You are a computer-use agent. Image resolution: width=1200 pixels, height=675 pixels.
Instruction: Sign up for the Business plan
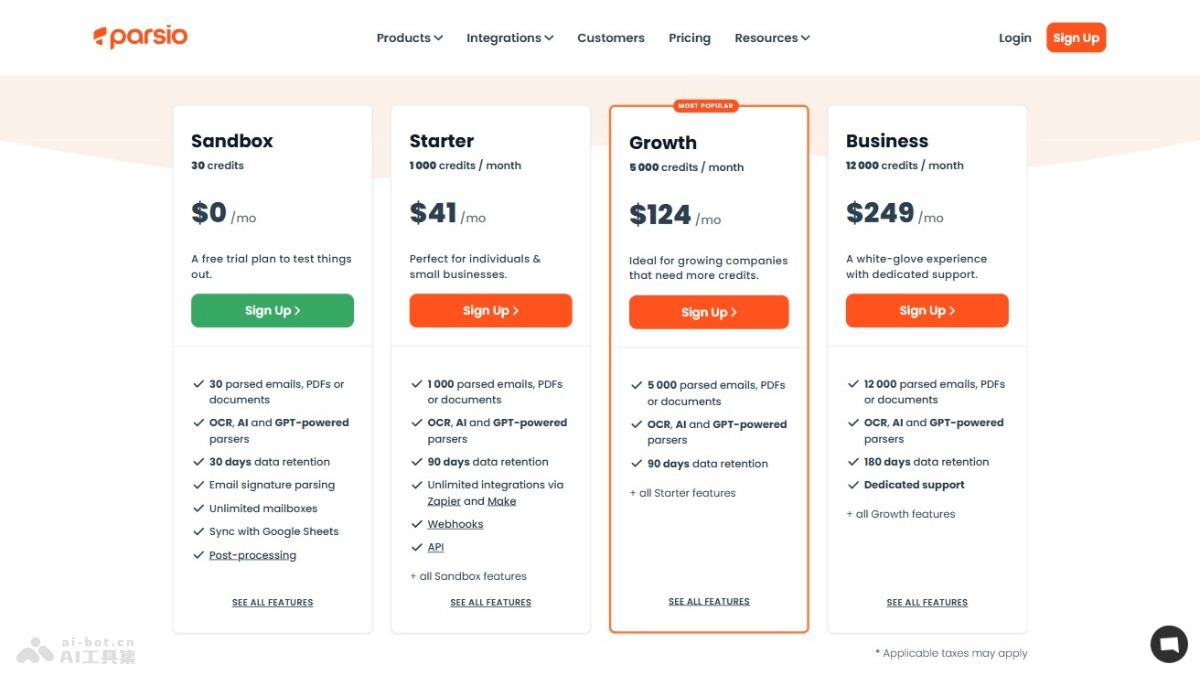[x=926, y=311]
